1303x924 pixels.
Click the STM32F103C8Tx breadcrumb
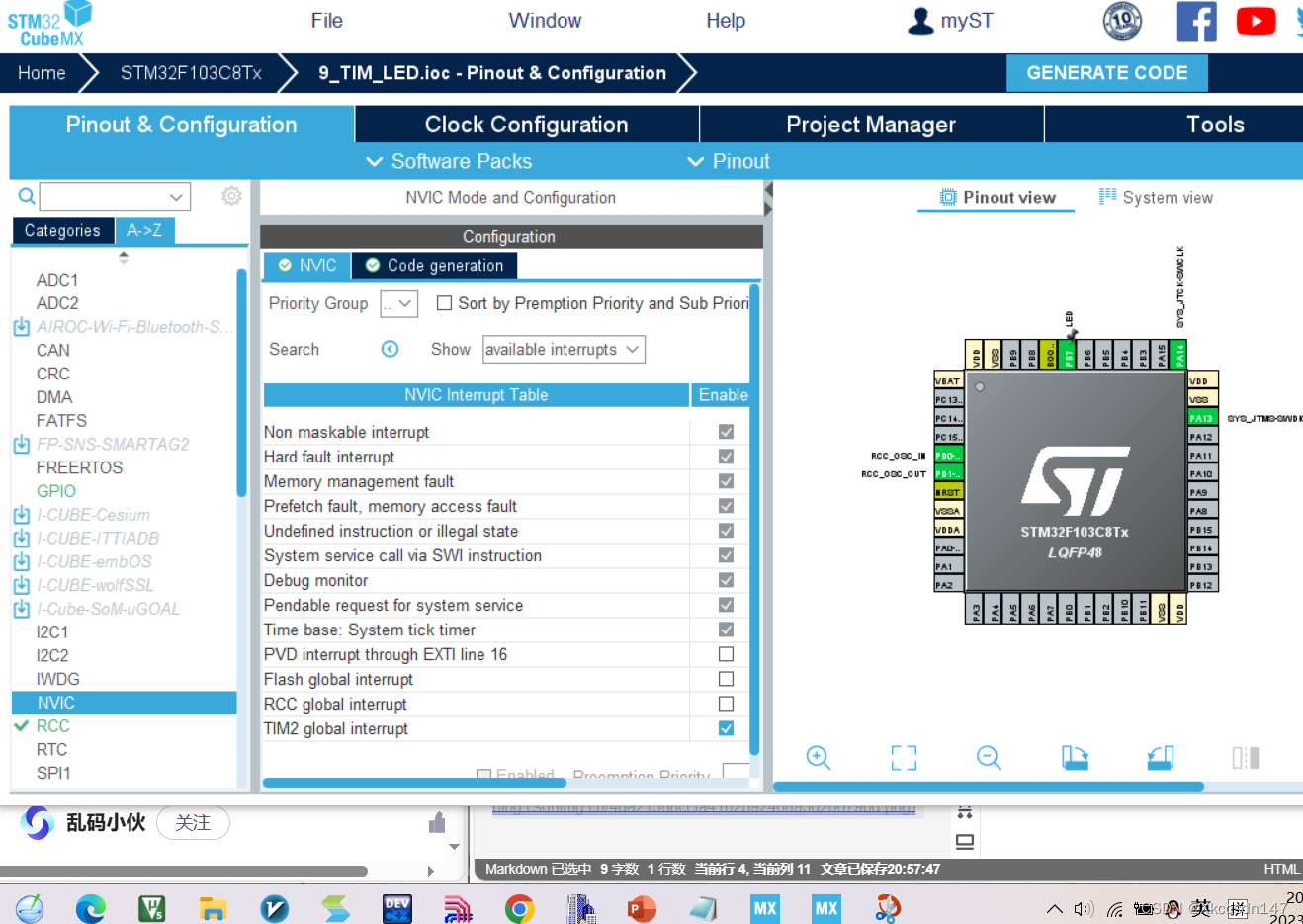click(x=191, y=73)
